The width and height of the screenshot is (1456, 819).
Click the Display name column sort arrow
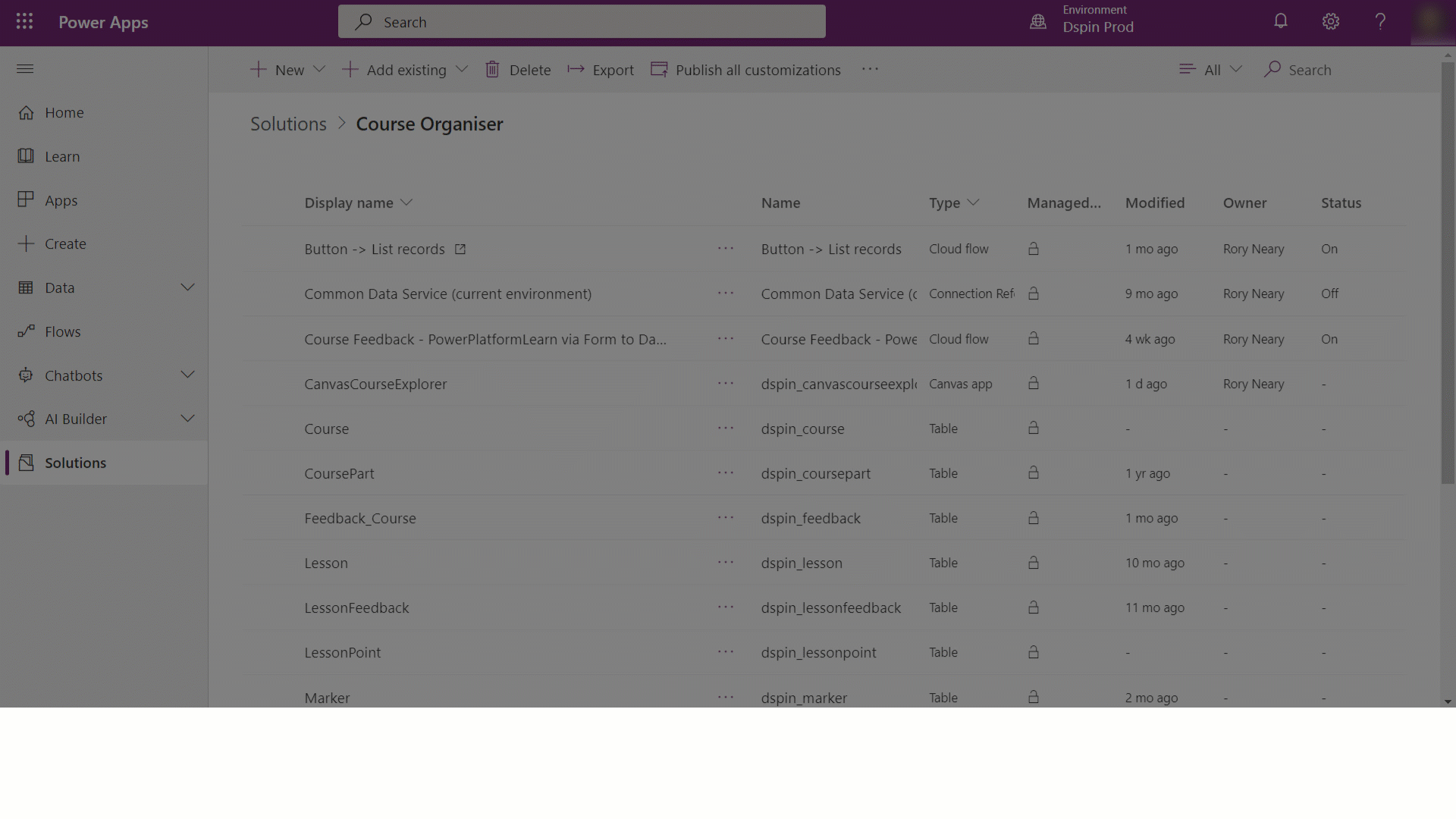tap(407, 203)
